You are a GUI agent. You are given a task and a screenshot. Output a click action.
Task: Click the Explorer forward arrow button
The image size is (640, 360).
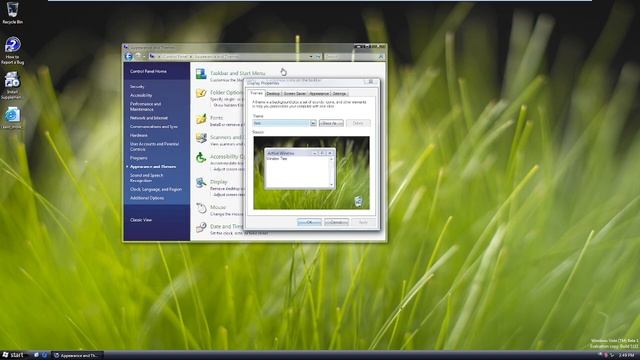point(138,56)
